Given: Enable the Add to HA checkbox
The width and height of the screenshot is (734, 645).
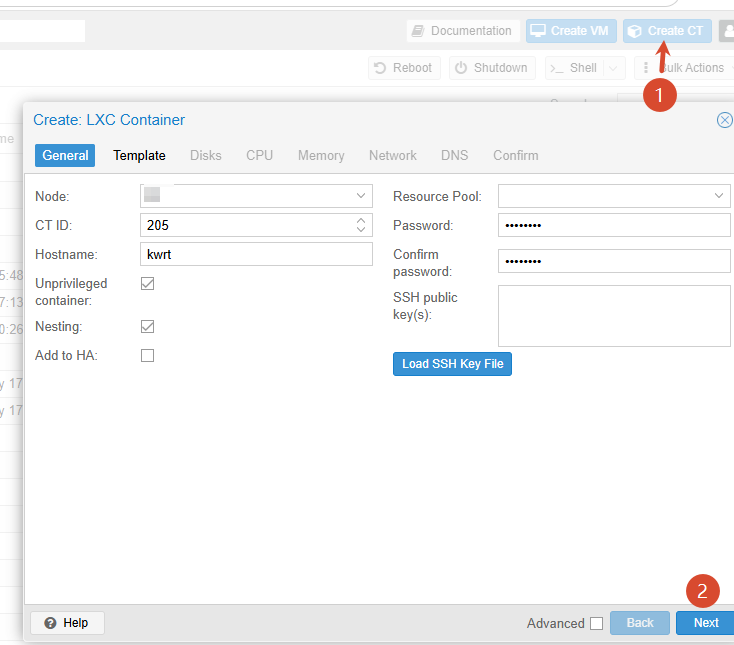Looking at the screenshot, I should click(147, 356).
